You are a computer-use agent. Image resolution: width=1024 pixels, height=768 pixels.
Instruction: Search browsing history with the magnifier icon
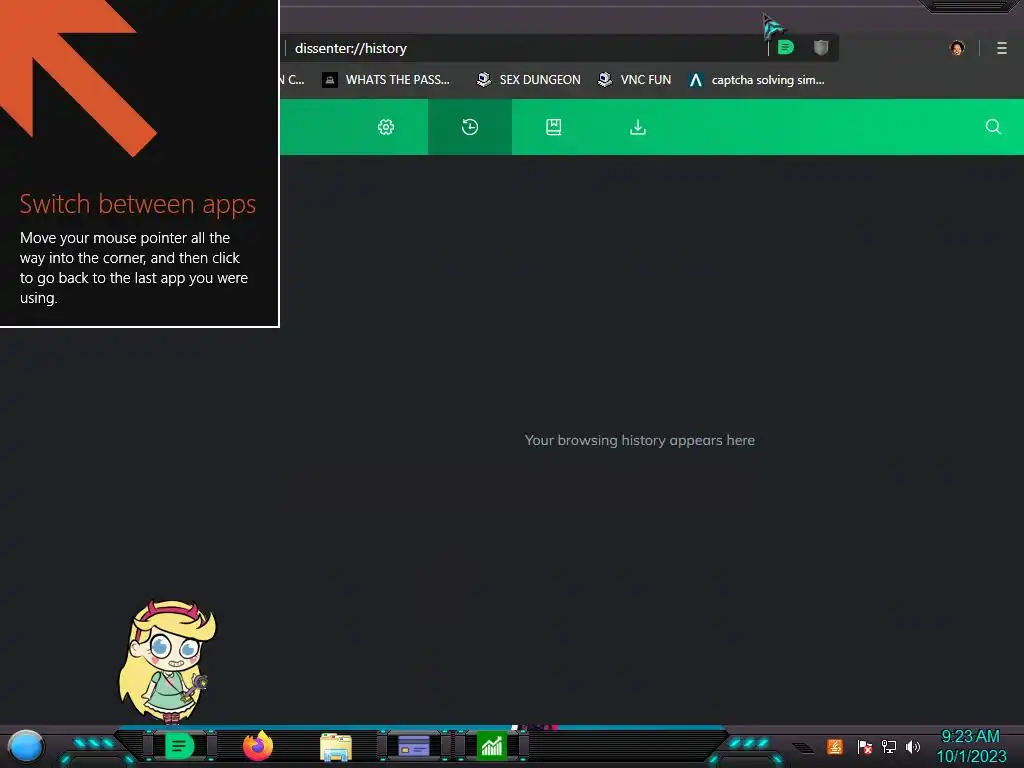point(993,127)
